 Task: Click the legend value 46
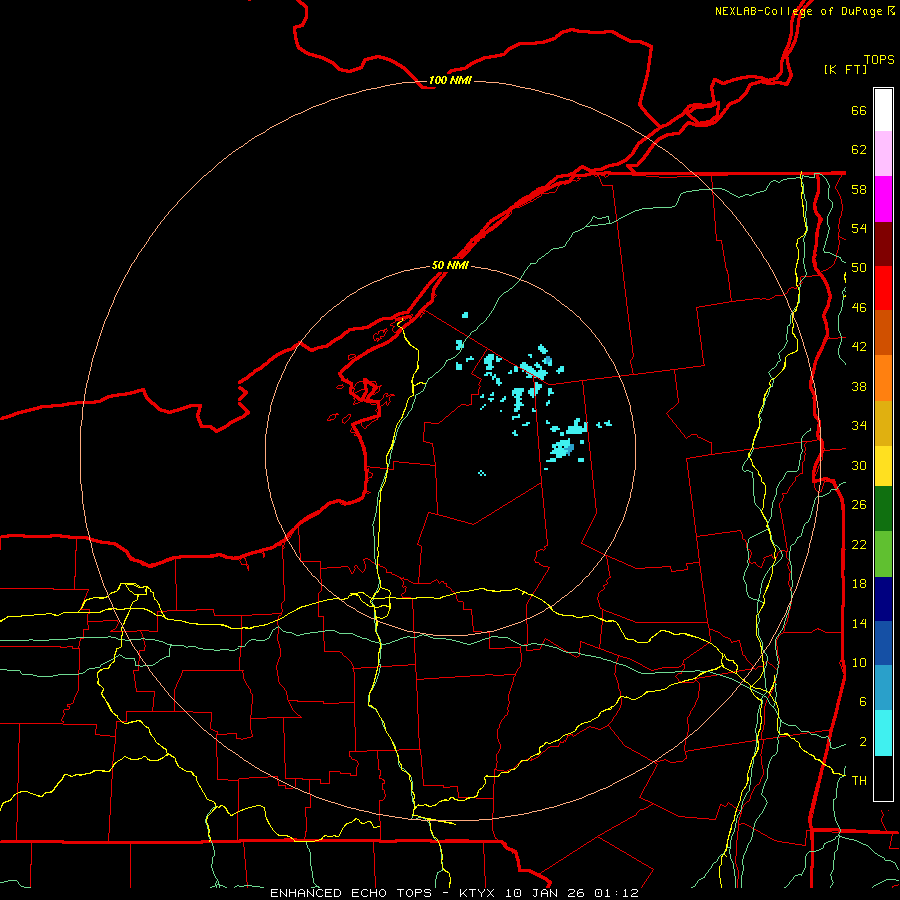click(x=859, y=308)
